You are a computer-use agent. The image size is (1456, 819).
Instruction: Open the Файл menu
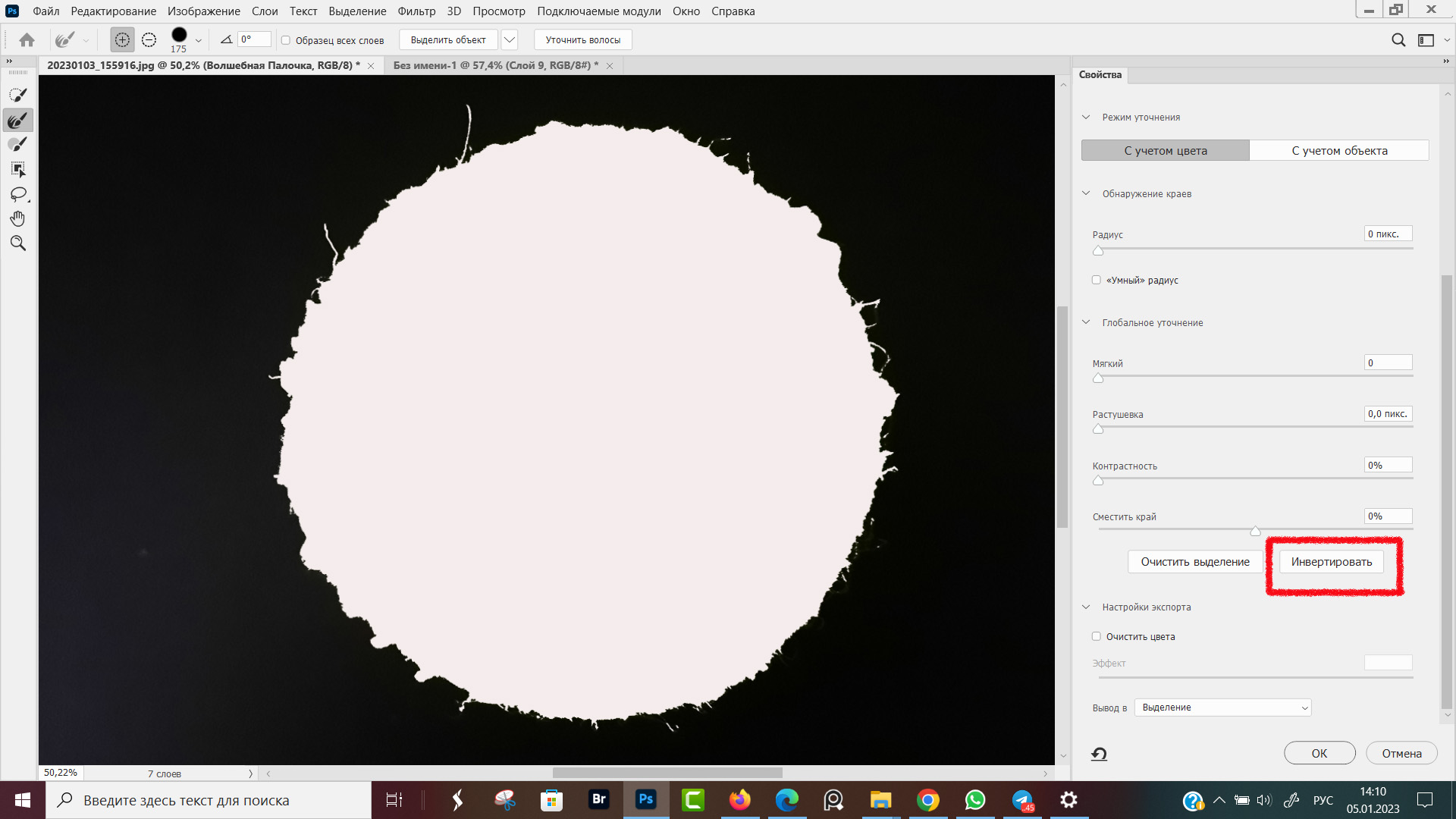pyautogui.click(x=45, y=11)
